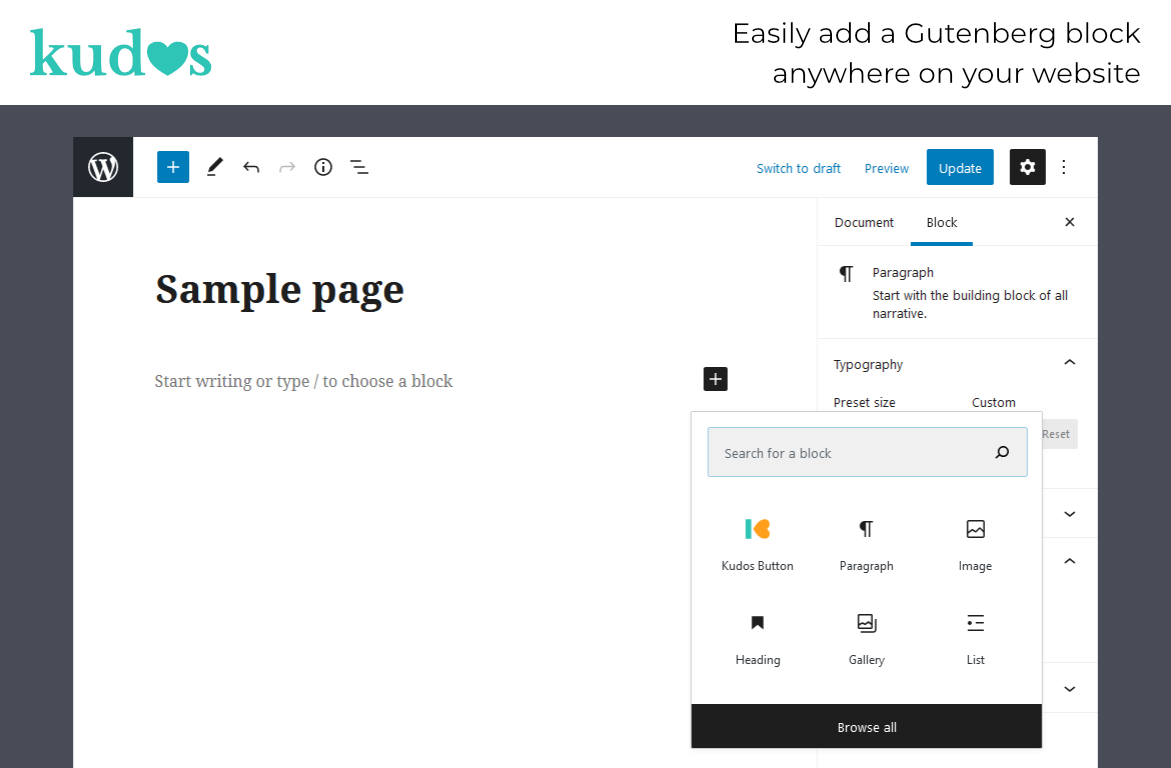The height and width of the screenshot is (768, 1171).
Task: Click the Browse all button
Action: tap(866, 727)
